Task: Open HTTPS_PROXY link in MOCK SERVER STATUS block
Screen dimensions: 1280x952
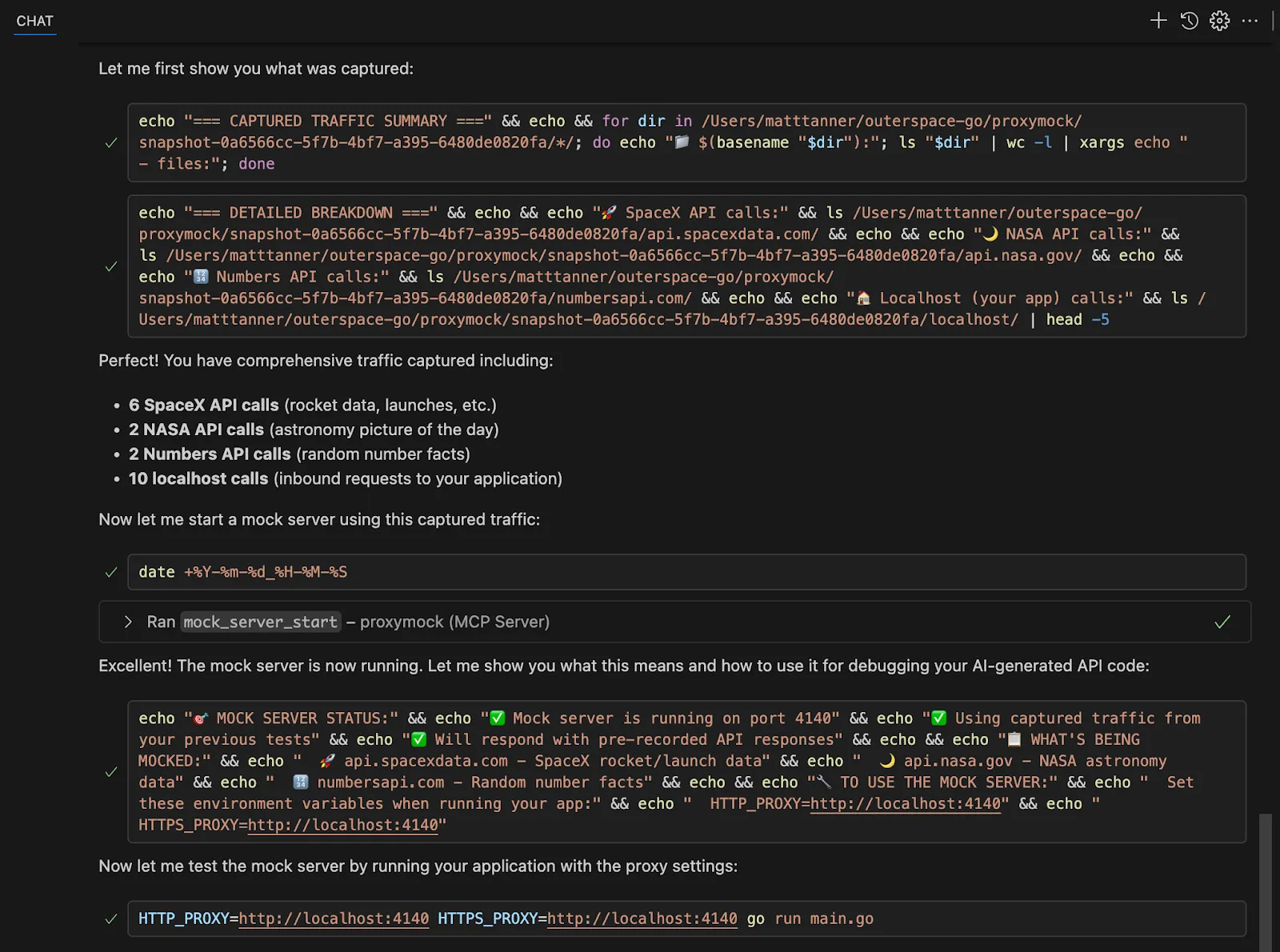Action: click(342, 825)
